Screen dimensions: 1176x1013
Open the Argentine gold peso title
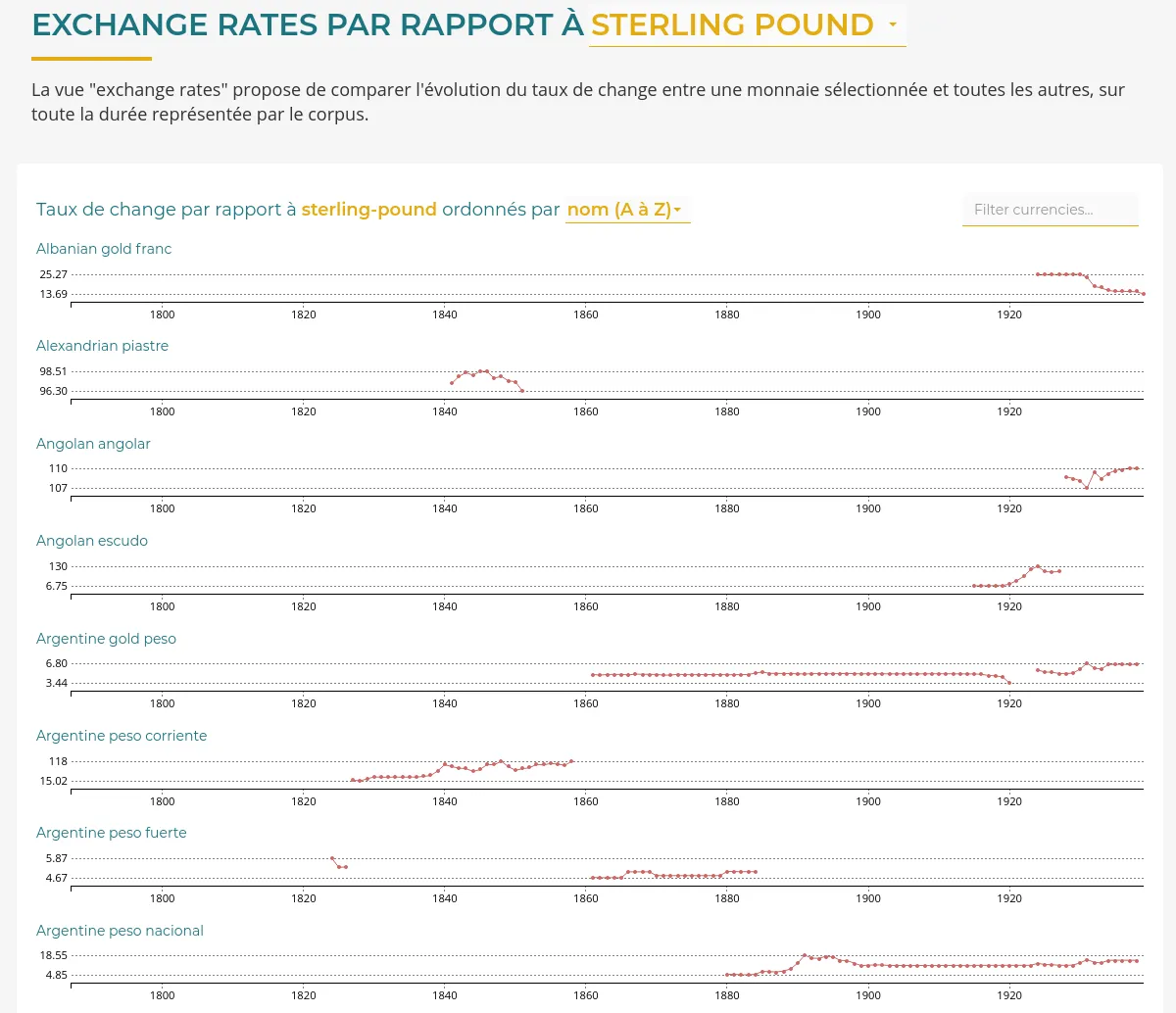click(106, 639)
